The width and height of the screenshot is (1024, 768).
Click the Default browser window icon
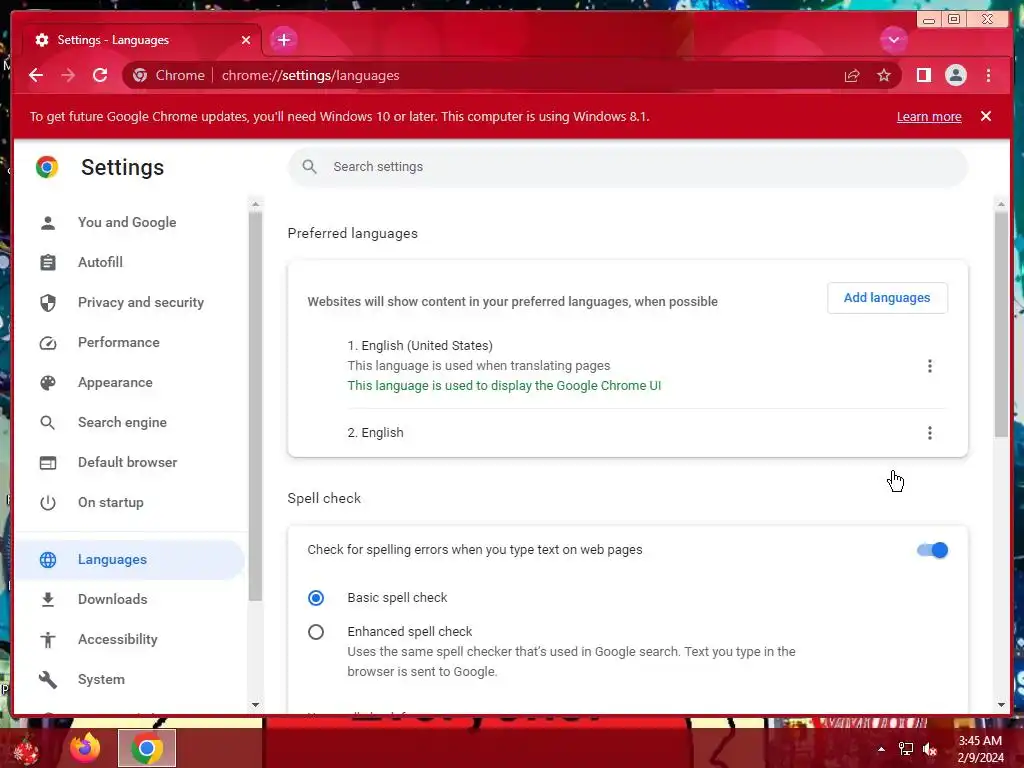click(48, 463)
